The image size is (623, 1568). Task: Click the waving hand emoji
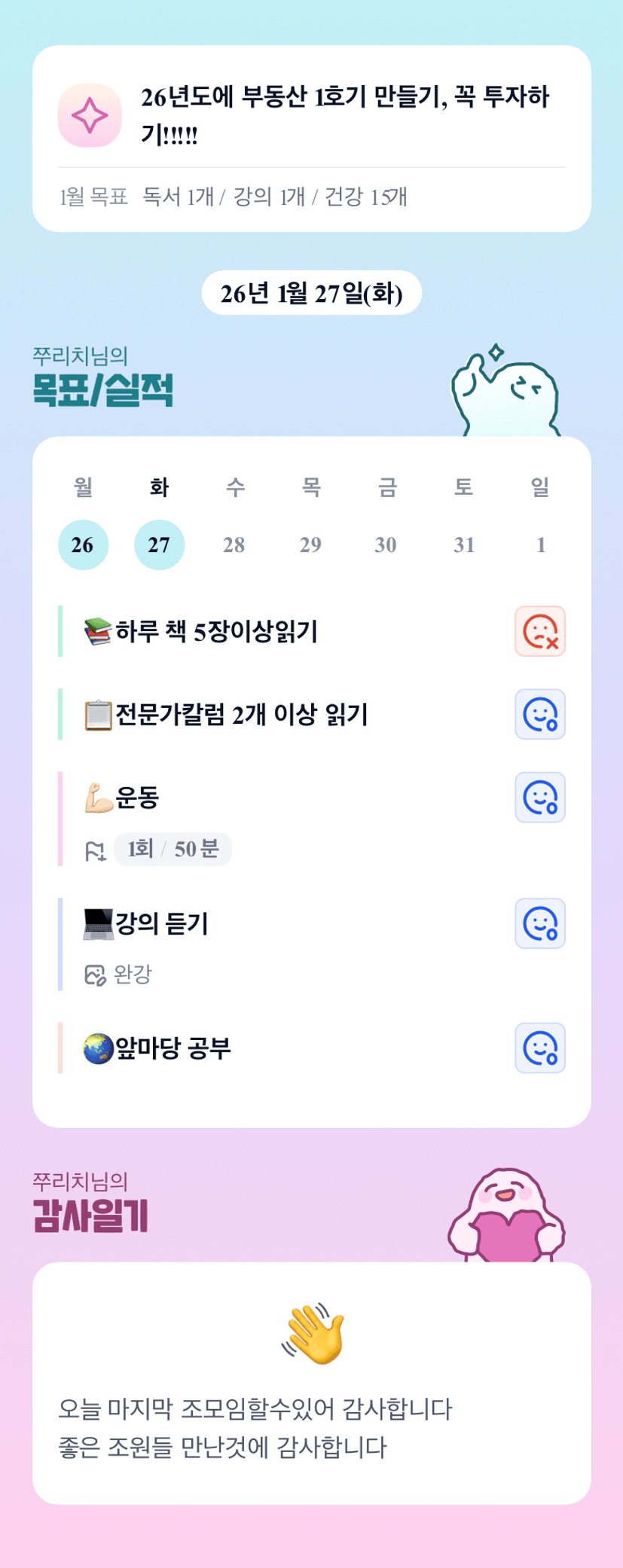coord(313,1334)
